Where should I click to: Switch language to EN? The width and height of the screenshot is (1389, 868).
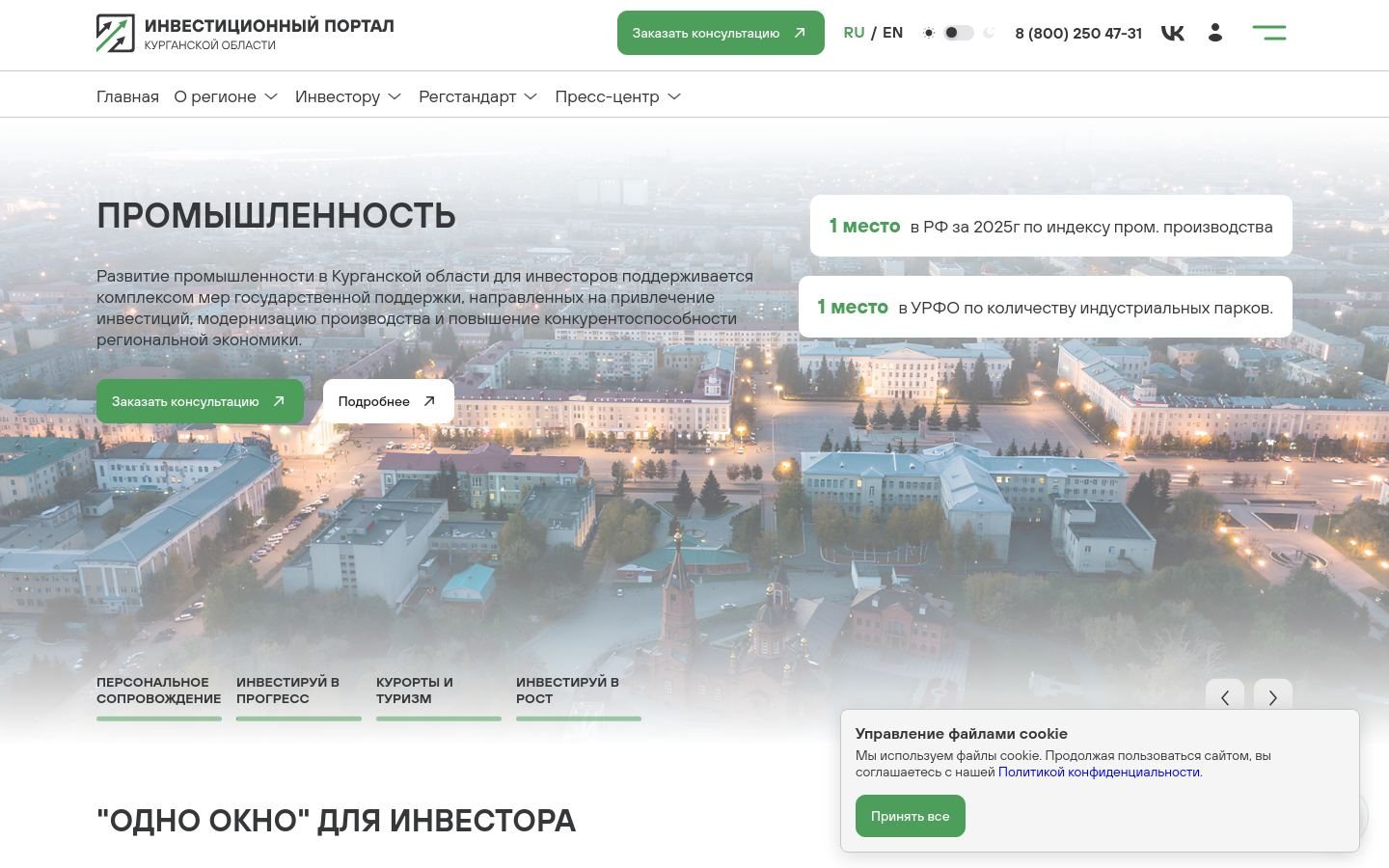[893, 33]
